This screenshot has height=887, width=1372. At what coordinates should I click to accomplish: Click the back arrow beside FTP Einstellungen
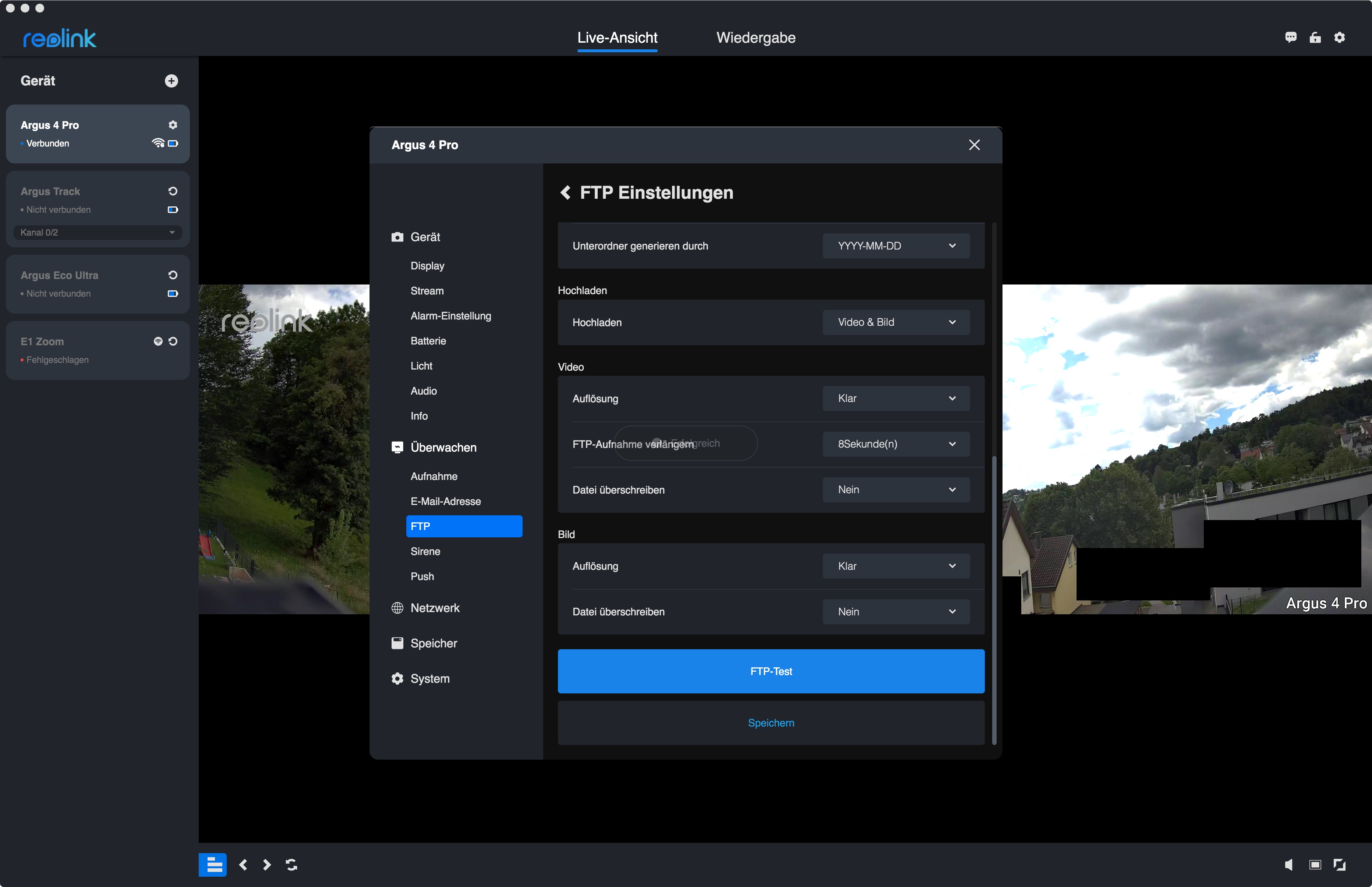(x=566, y=192)
